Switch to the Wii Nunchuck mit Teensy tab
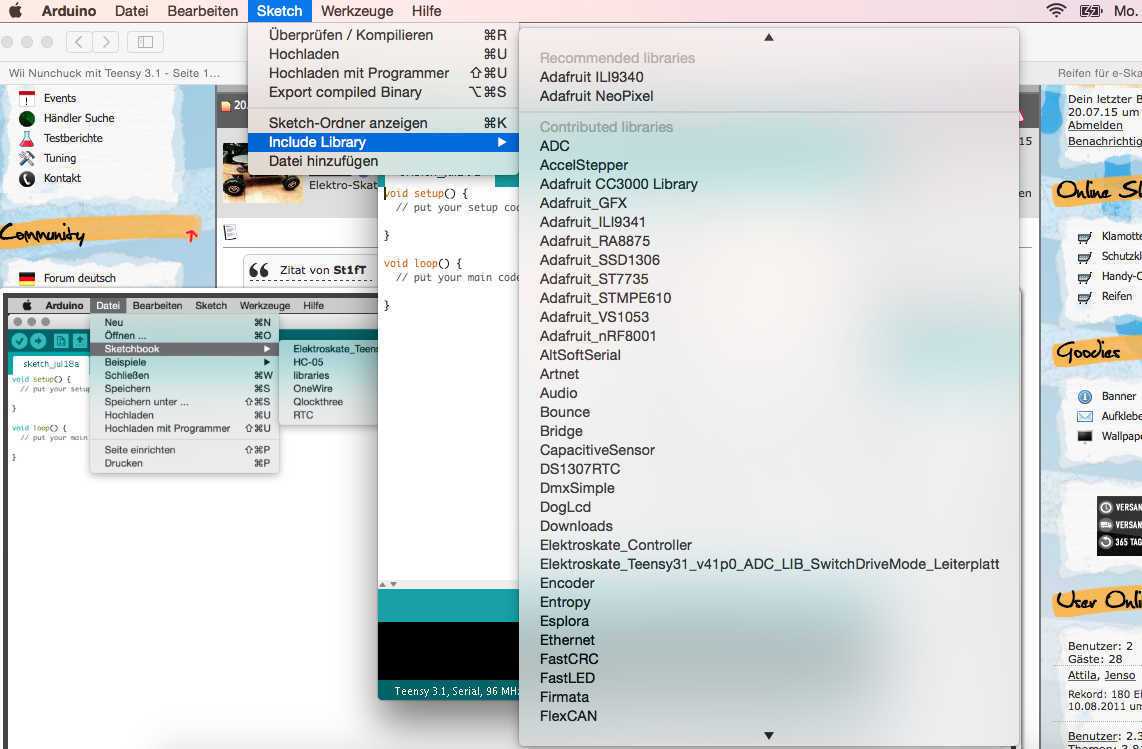 (114, 73)
